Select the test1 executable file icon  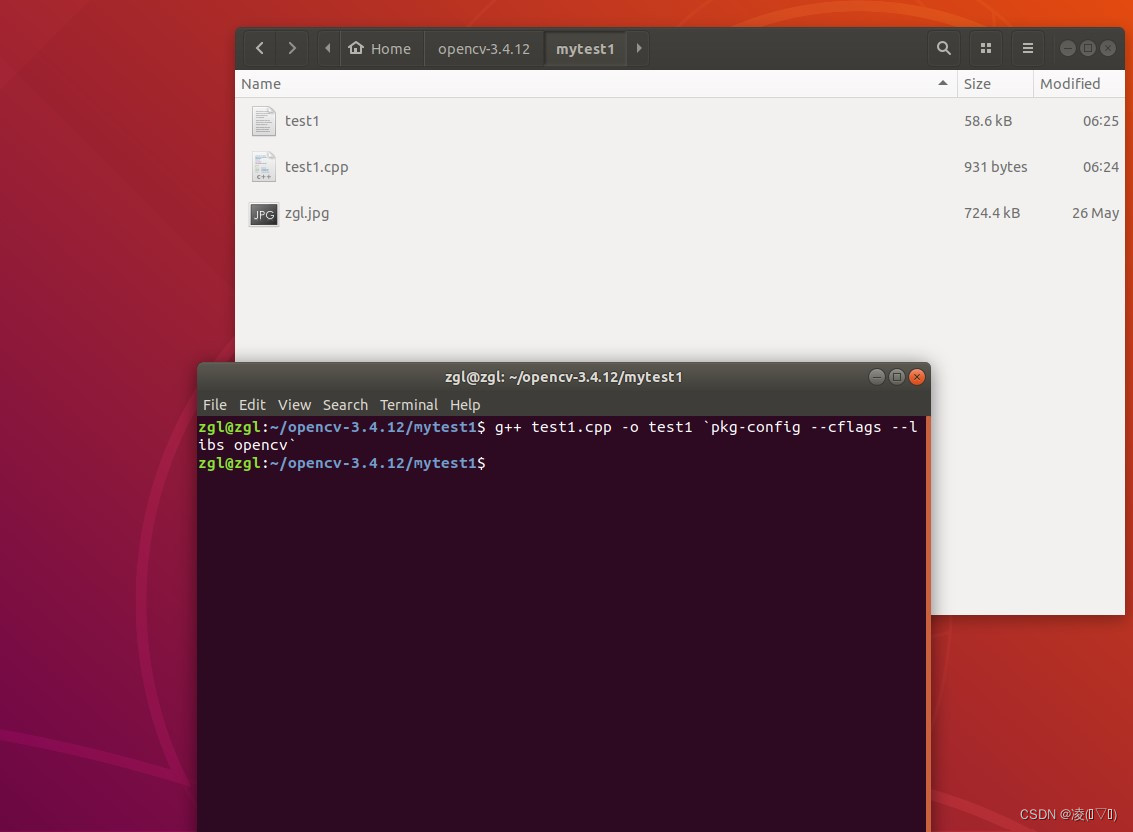tap(264, 121)
